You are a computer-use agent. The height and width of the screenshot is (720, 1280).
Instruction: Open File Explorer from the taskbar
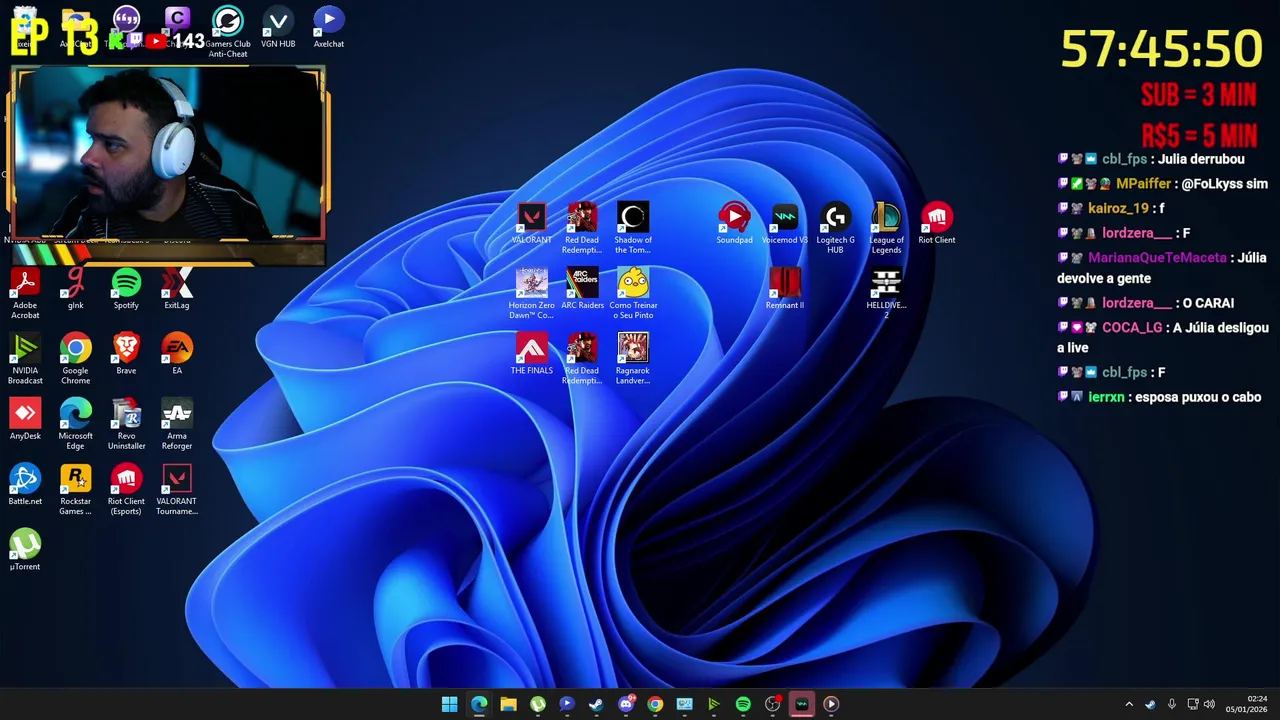pos(508,704)
